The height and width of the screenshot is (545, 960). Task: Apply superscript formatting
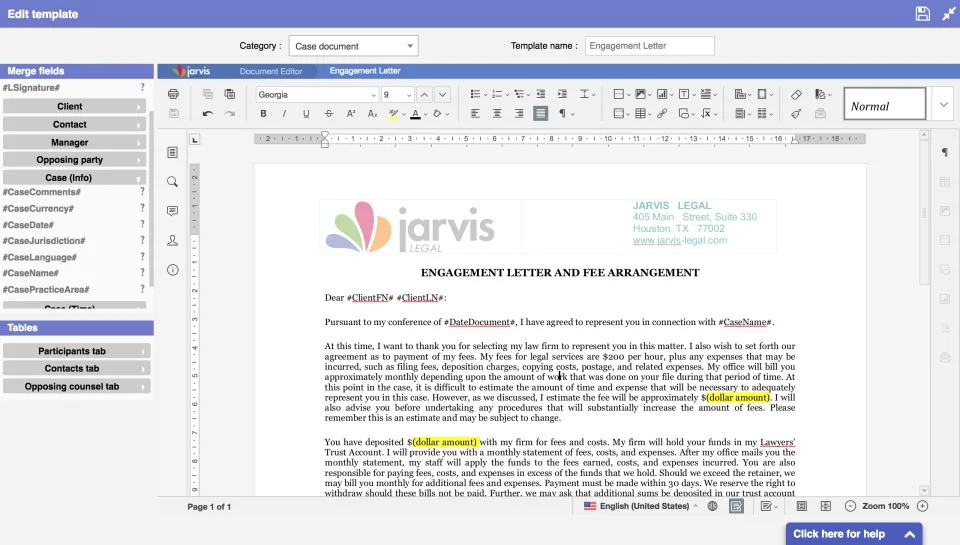coord(351,114)
